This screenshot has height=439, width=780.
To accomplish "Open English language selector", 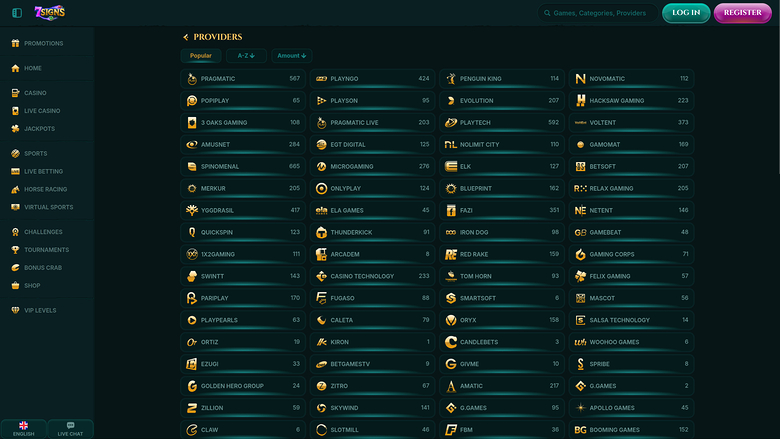I will tap(23, 429).
